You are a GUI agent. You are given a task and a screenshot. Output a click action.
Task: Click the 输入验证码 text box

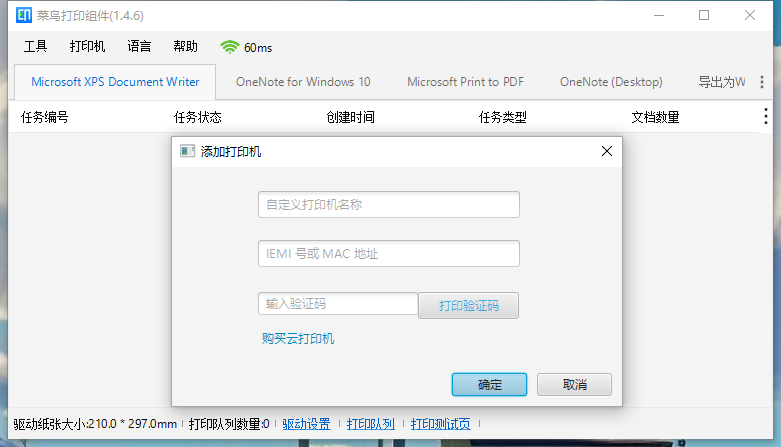[337, 304]
